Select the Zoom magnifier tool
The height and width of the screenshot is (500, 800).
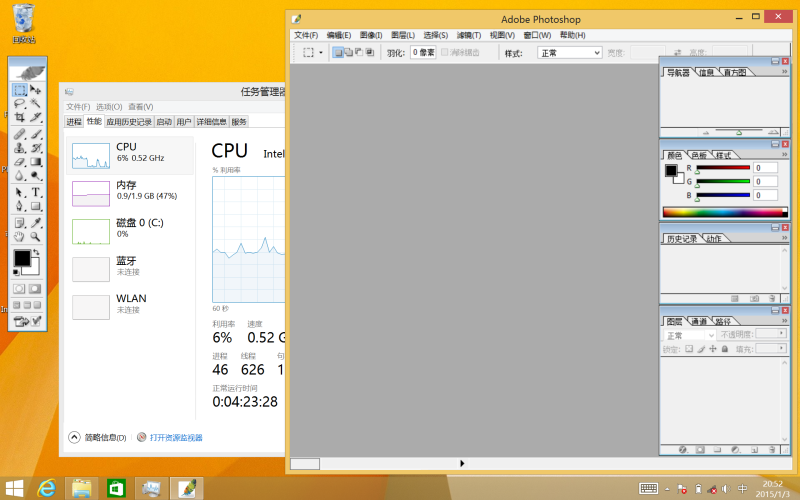[x=35, y=236]
